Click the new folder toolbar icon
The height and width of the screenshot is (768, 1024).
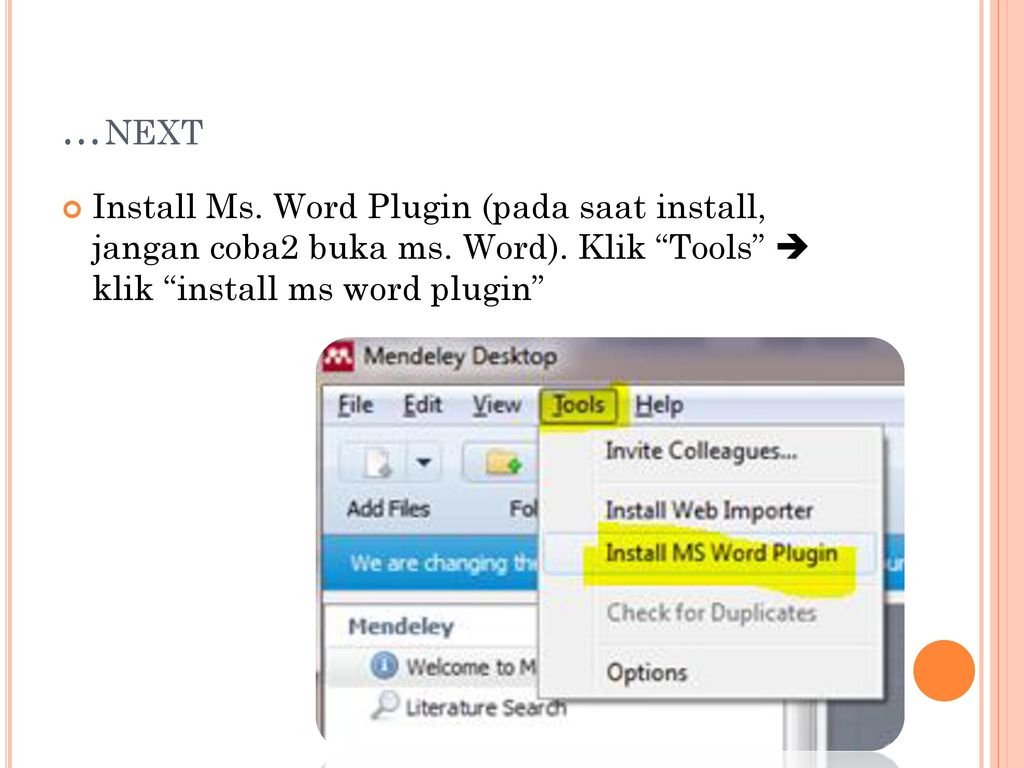click(503, 463)
